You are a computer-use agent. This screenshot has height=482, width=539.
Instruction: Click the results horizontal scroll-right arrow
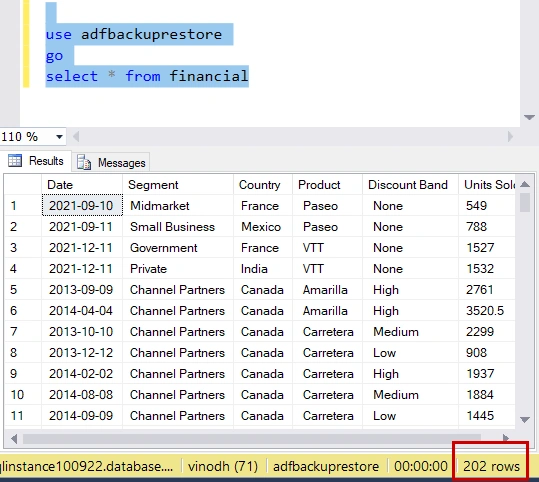click(x=505, y=439)
